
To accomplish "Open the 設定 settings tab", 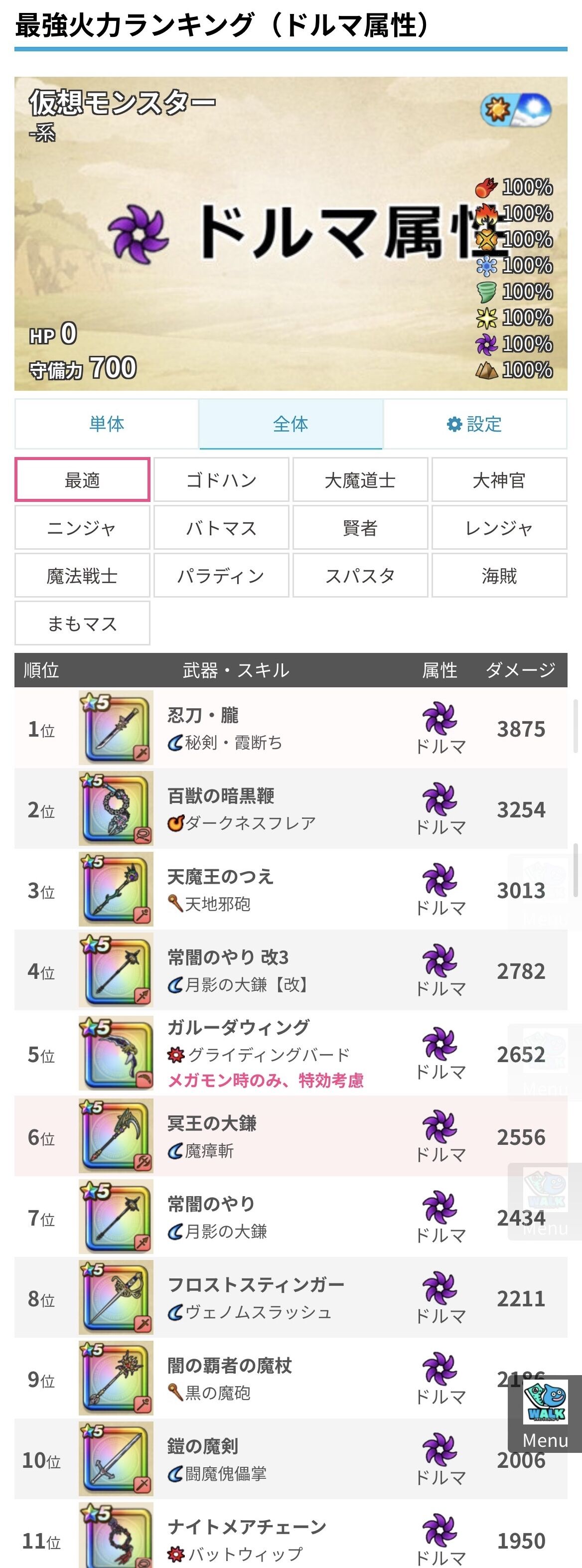I will [x=475, y=424].
